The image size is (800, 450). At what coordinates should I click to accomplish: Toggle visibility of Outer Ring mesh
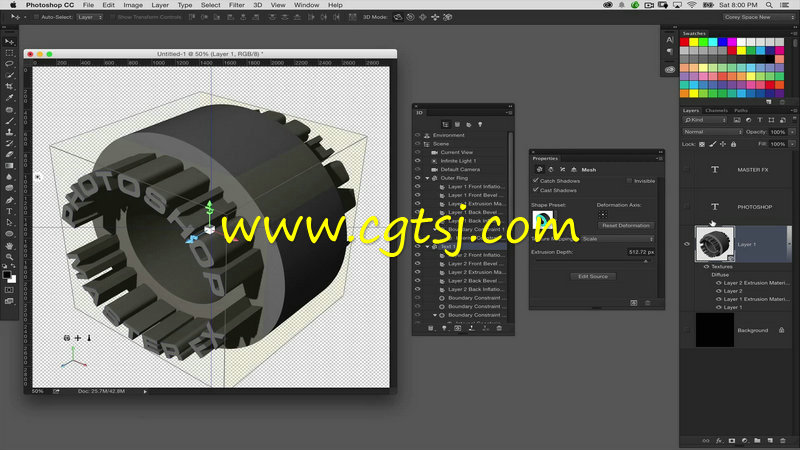pos(418,178)
